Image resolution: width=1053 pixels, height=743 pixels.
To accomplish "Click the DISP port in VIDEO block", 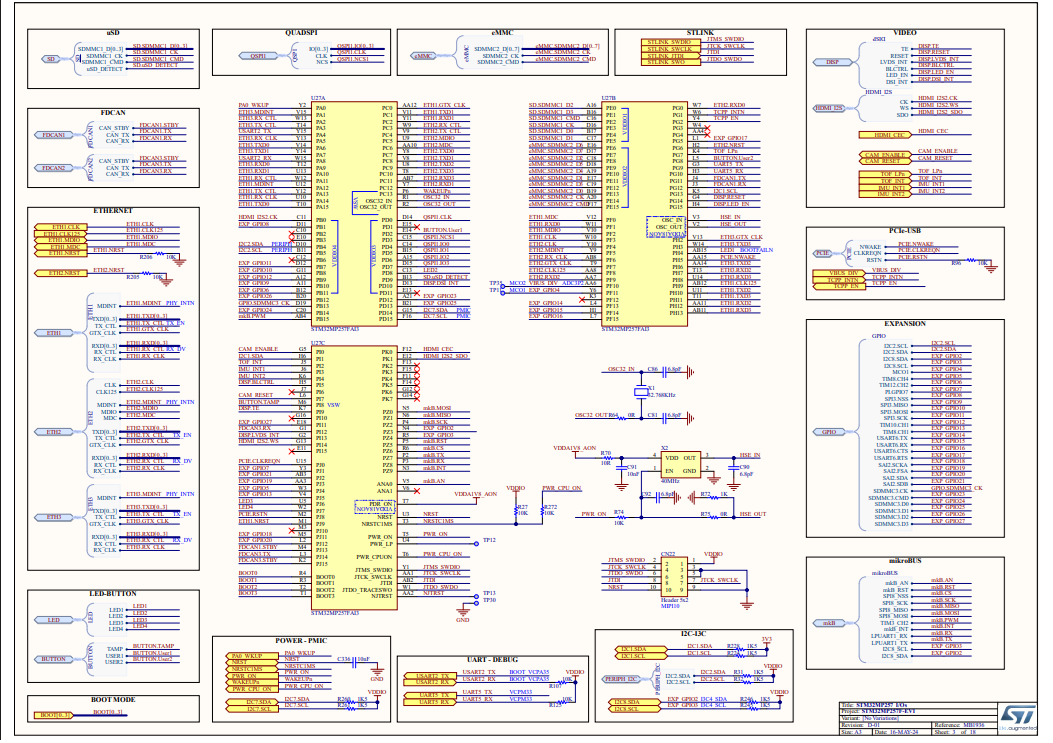I will [x=832, y=62].
